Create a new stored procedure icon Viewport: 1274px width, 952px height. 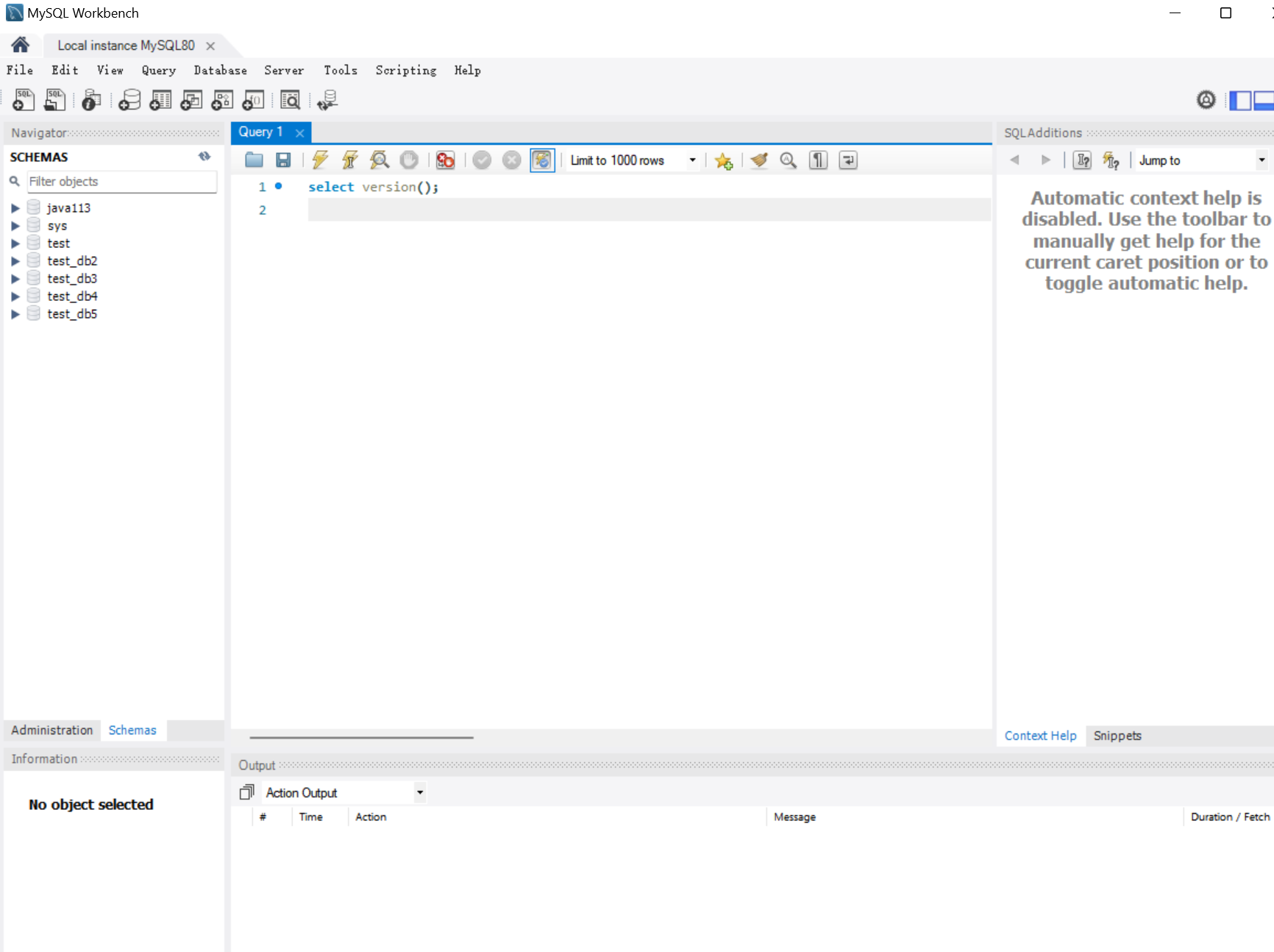click(222, 99)
